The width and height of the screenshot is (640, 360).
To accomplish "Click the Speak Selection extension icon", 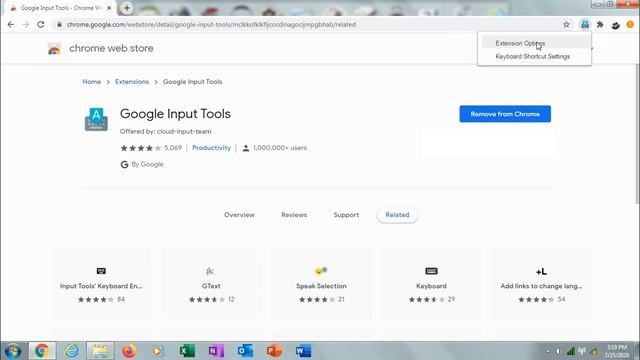I will pyautogui.click(x=321, y=270).
